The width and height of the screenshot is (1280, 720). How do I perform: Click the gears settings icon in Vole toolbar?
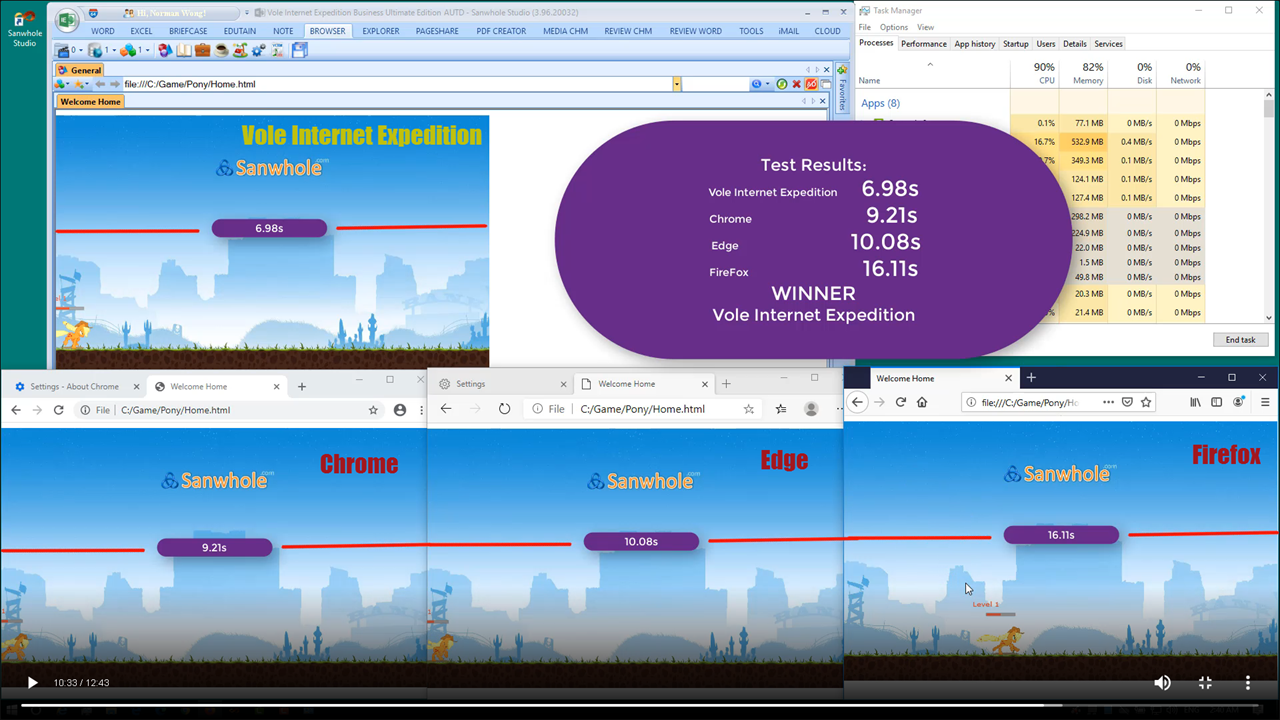[258, 50]
